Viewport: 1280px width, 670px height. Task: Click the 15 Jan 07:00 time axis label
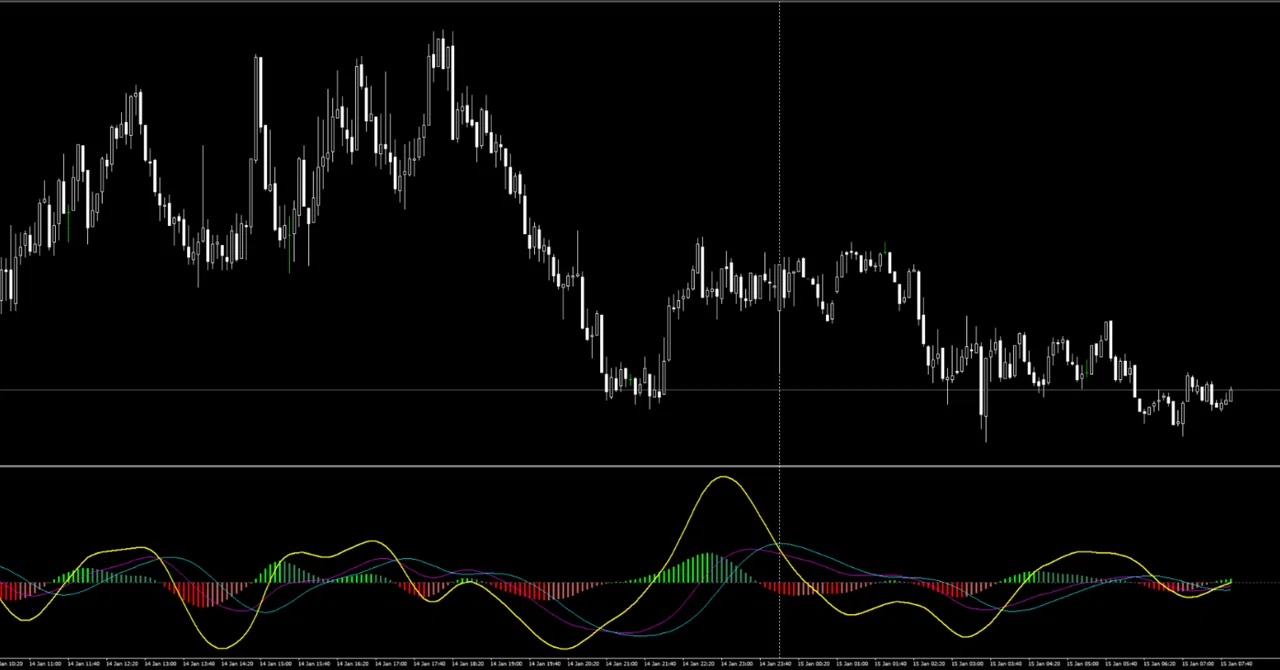(1198, 663)
